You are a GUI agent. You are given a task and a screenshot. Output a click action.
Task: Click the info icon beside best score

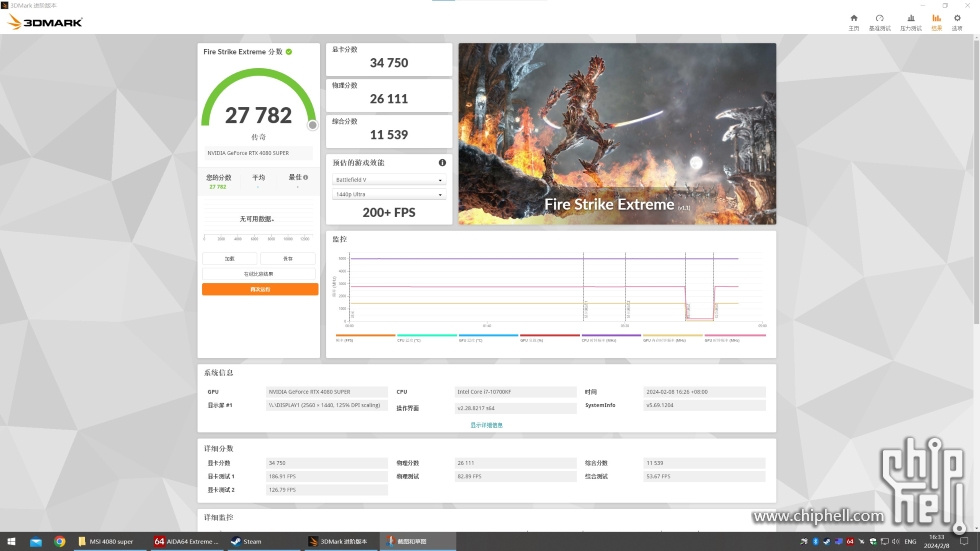(x=305, y=177)
